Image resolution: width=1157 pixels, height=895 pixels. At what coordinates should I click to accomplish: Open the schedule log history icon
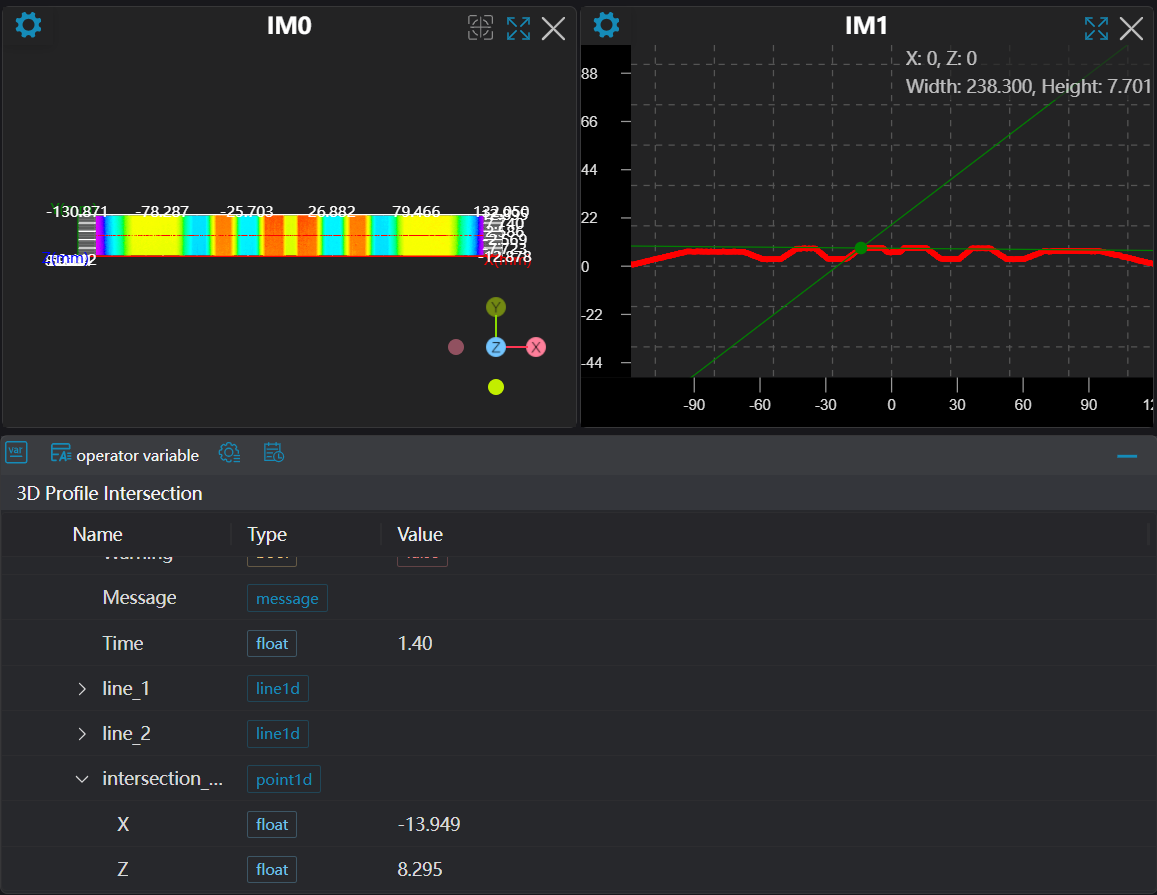coord(274,453)
